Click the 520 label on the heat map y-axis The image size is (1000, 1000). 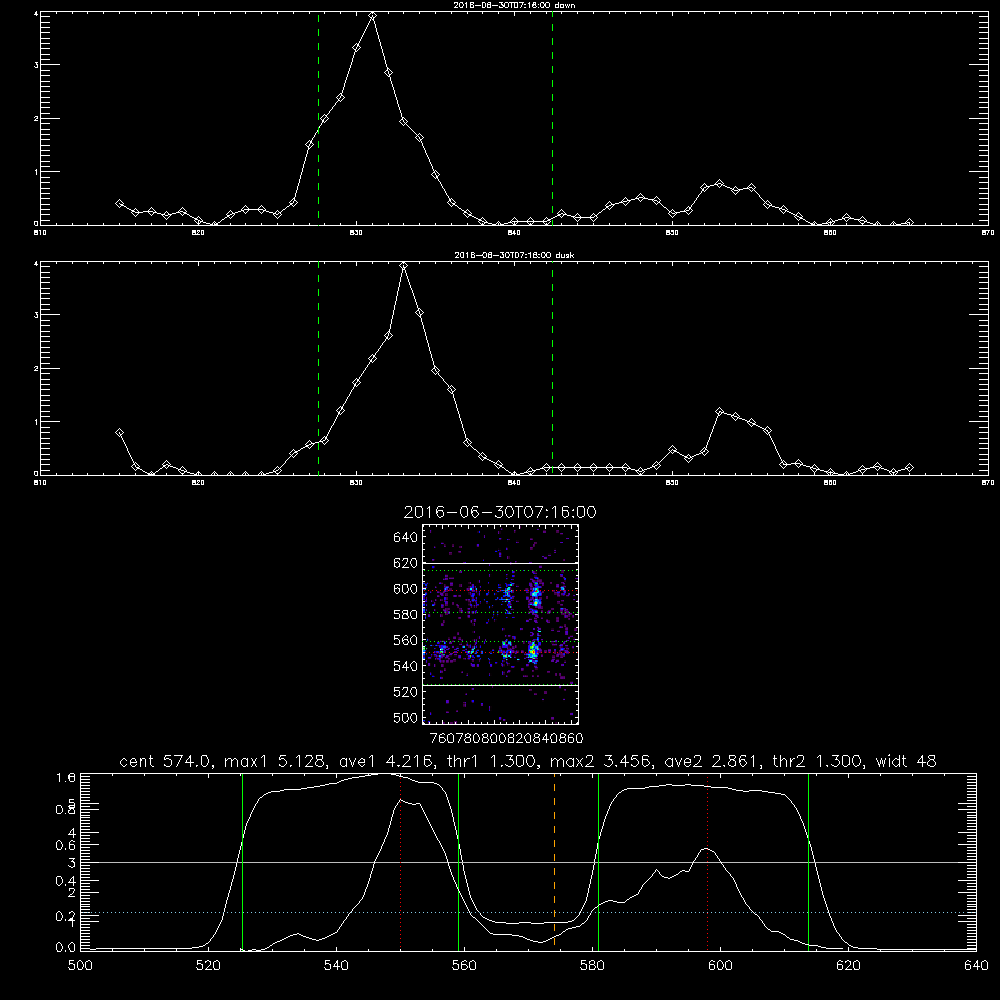click(406, 692)
